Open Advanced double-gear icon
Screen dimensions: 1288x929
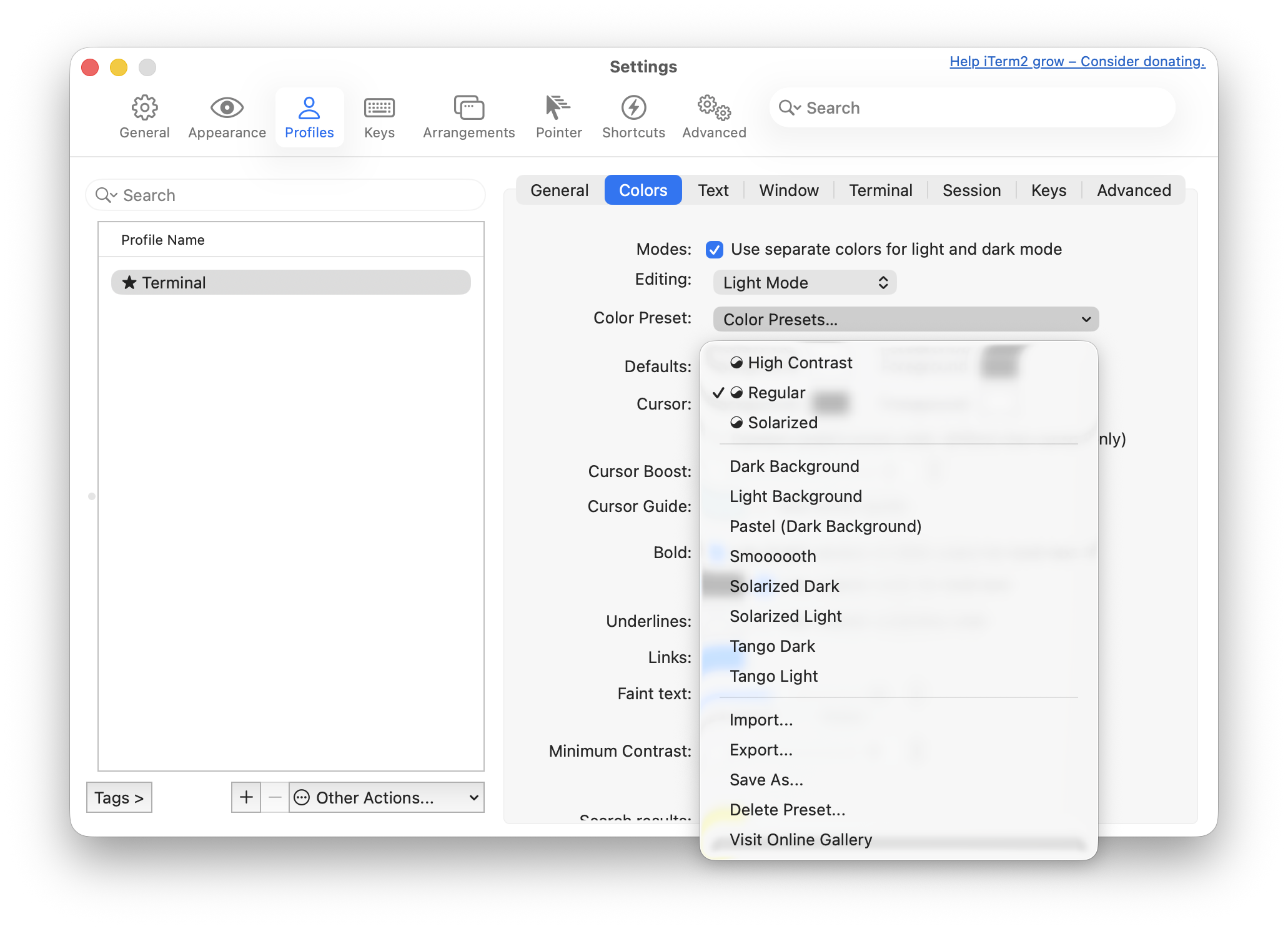[714, 108]
